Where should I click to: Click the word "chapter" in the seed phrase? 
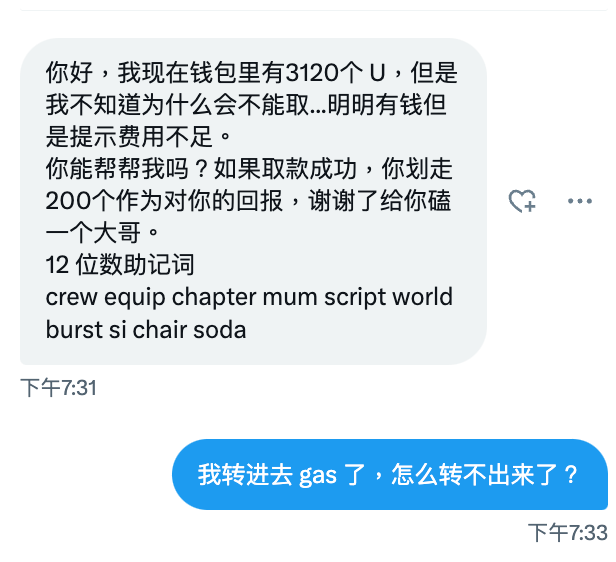click(214, 297)
